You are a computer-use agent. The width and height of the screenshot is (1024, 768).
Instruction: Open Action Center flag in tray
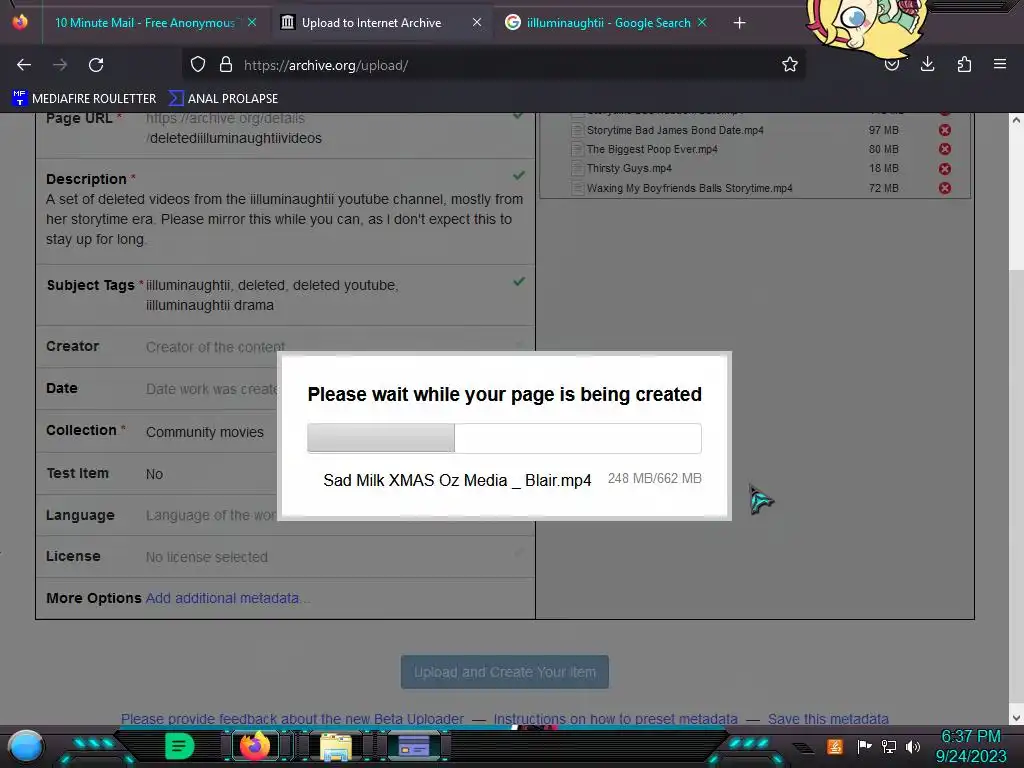tap(864, 746)
